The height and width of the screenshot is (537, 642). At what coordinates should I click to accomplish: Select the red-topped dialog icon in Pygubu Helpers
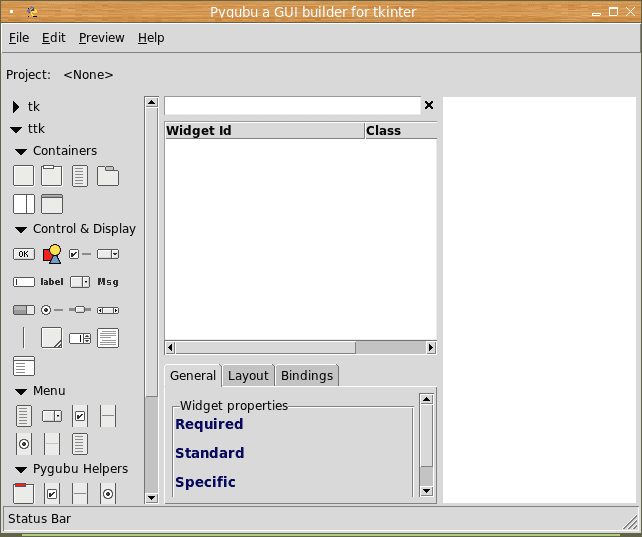point(23,493)
